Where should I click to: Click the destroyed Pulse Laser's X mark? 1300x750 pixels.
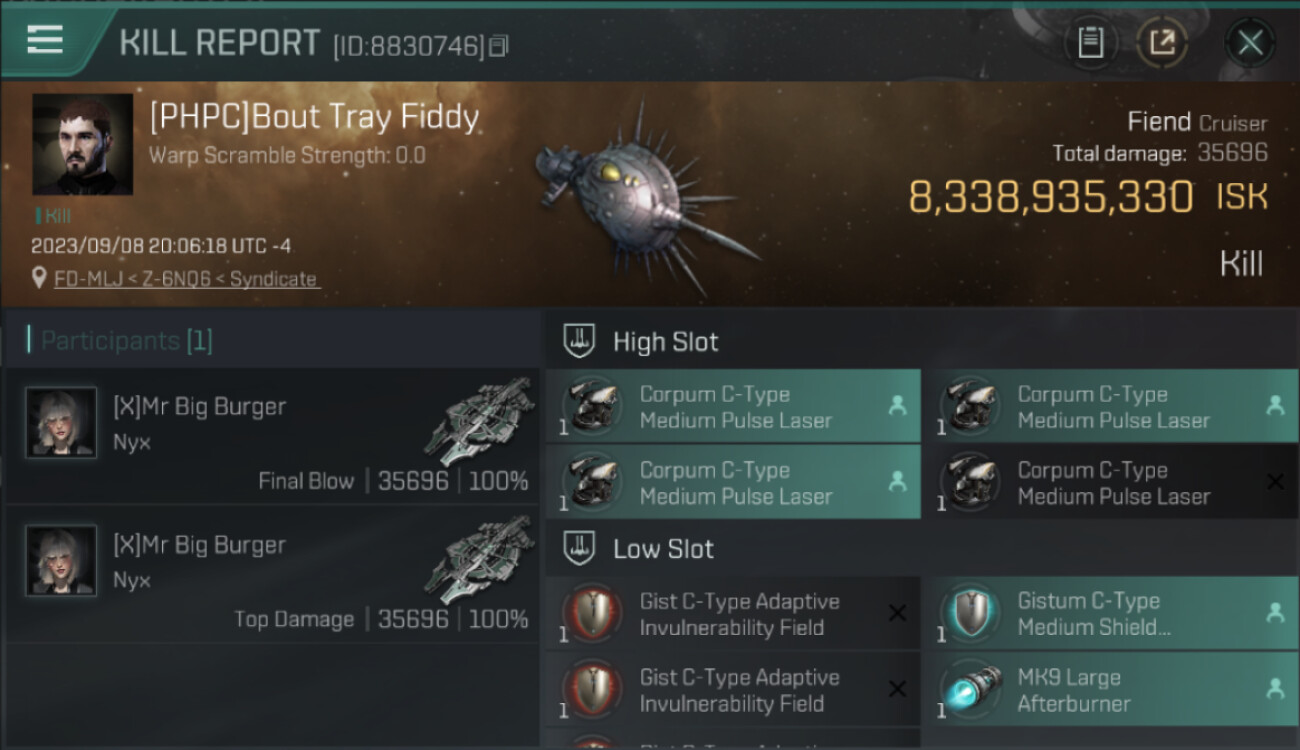coord(1275,482)
